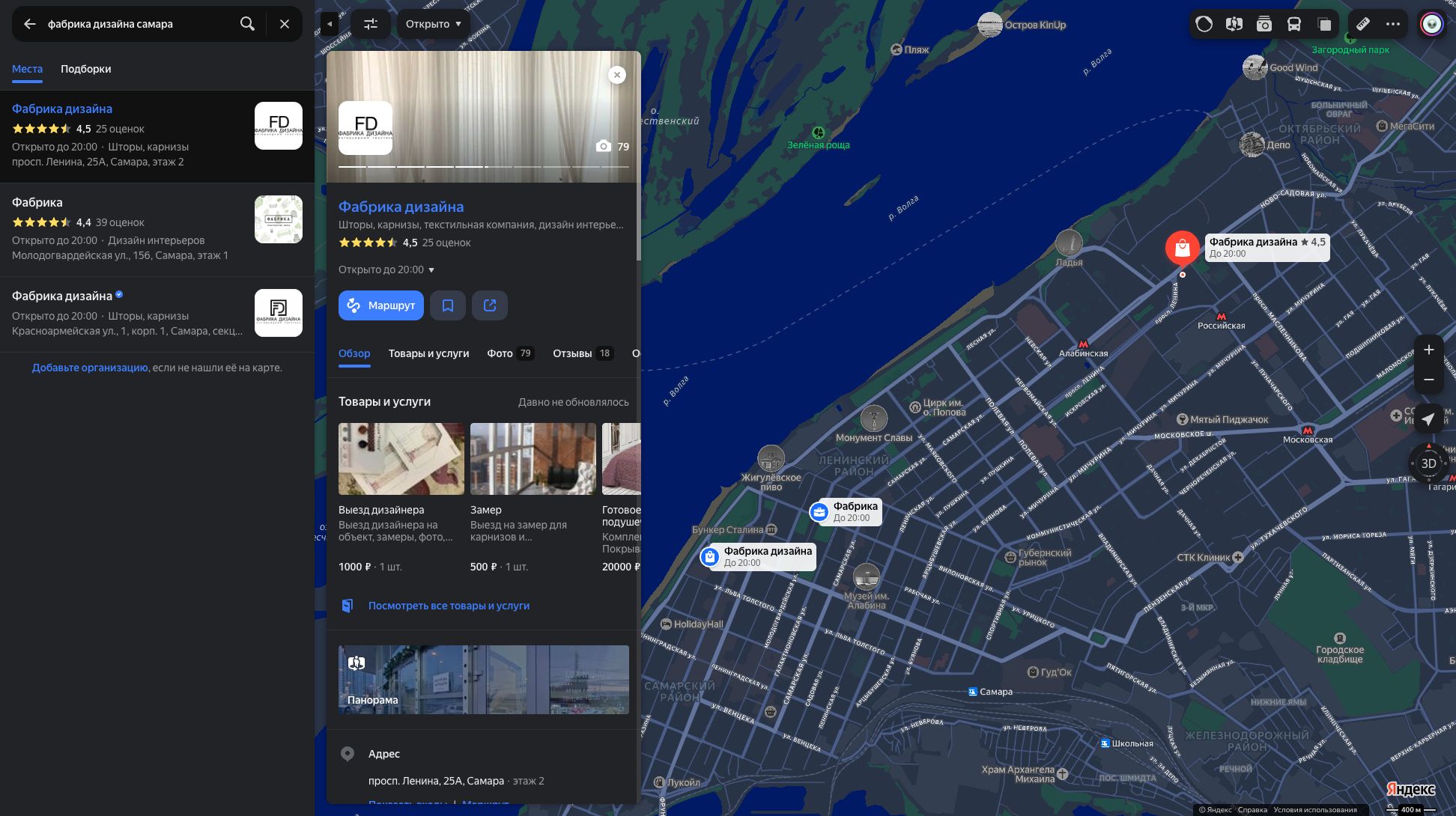This screenshot has height=816, width=1456.
Task: Open the Панорама street view thumbnail
Action: [x=484, y=680]
